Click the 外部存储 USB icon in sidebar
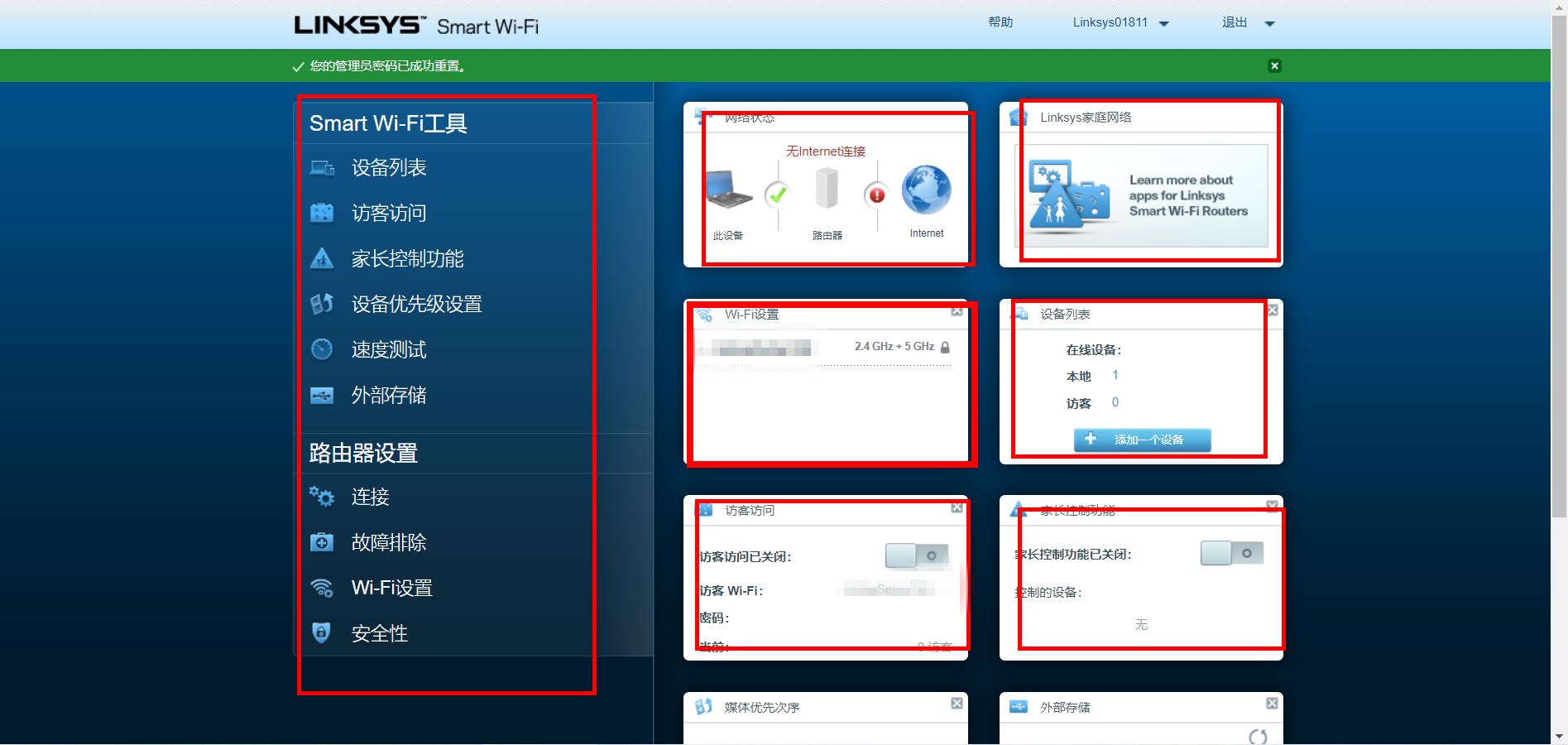This screenshot has height=745, width=1568. pos(324,395)
